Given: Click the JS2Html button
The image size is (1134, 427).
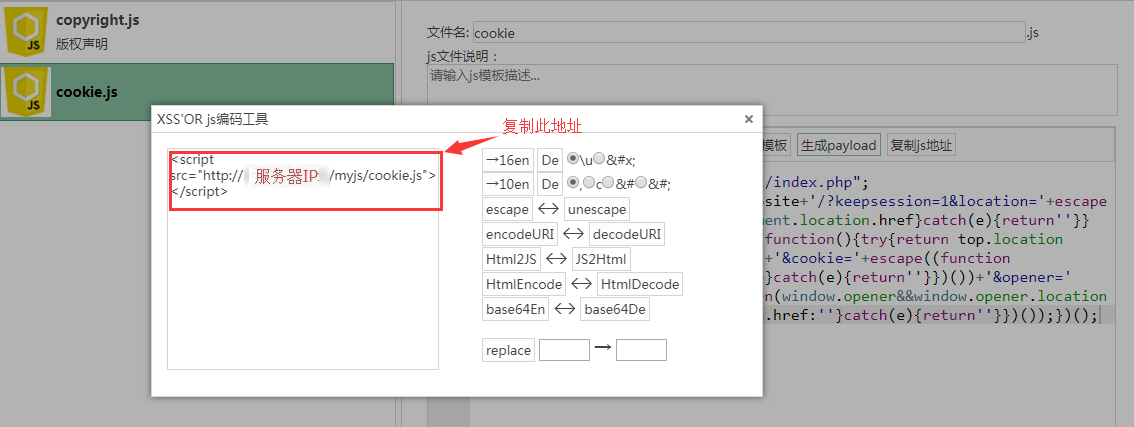Looking at the screenshot, I should 602,259.
